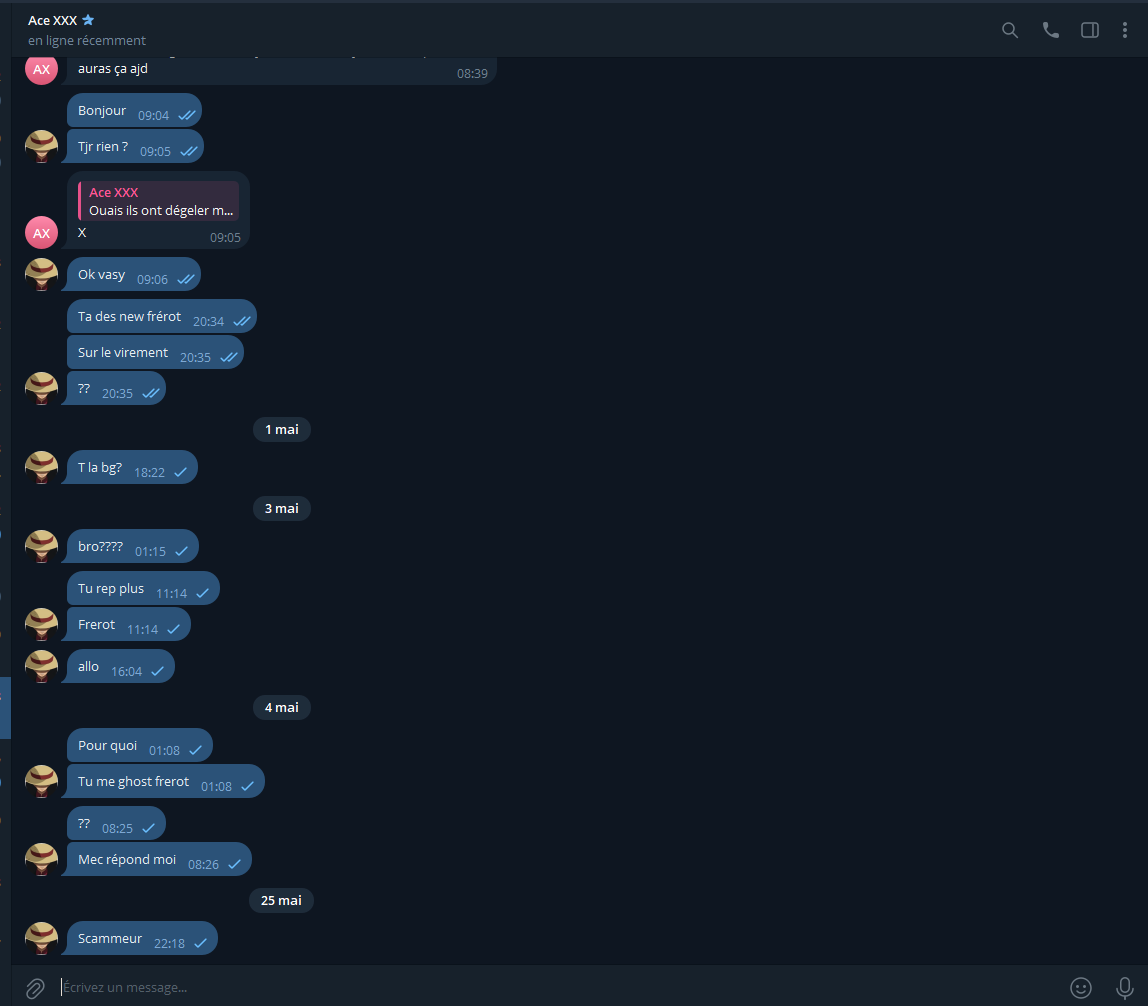The image size is (1148, 1006).
Task: Select the 'Scammeur' message bubble
Action: (142, 939)
